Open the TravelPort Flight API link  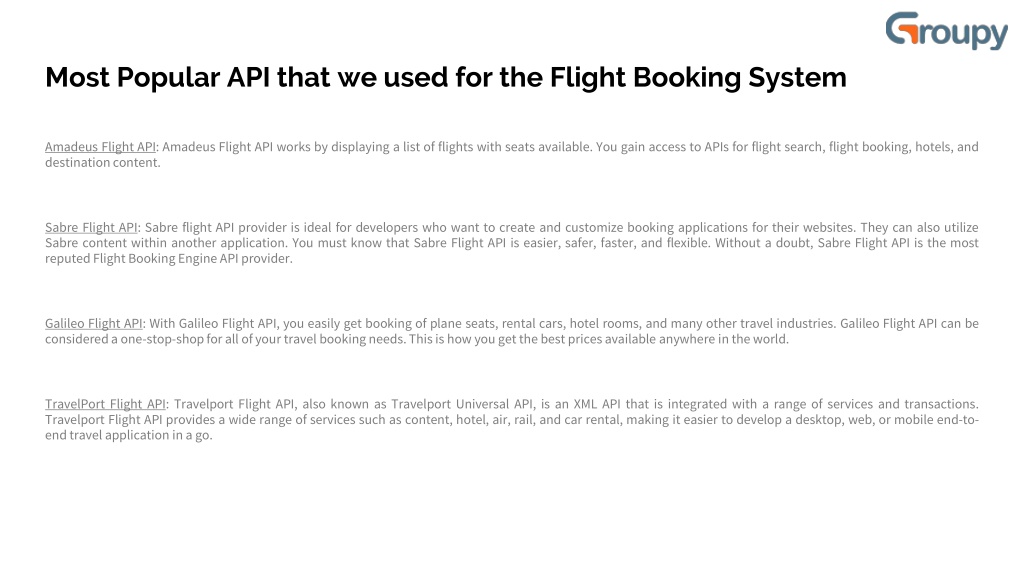point(105,404)
